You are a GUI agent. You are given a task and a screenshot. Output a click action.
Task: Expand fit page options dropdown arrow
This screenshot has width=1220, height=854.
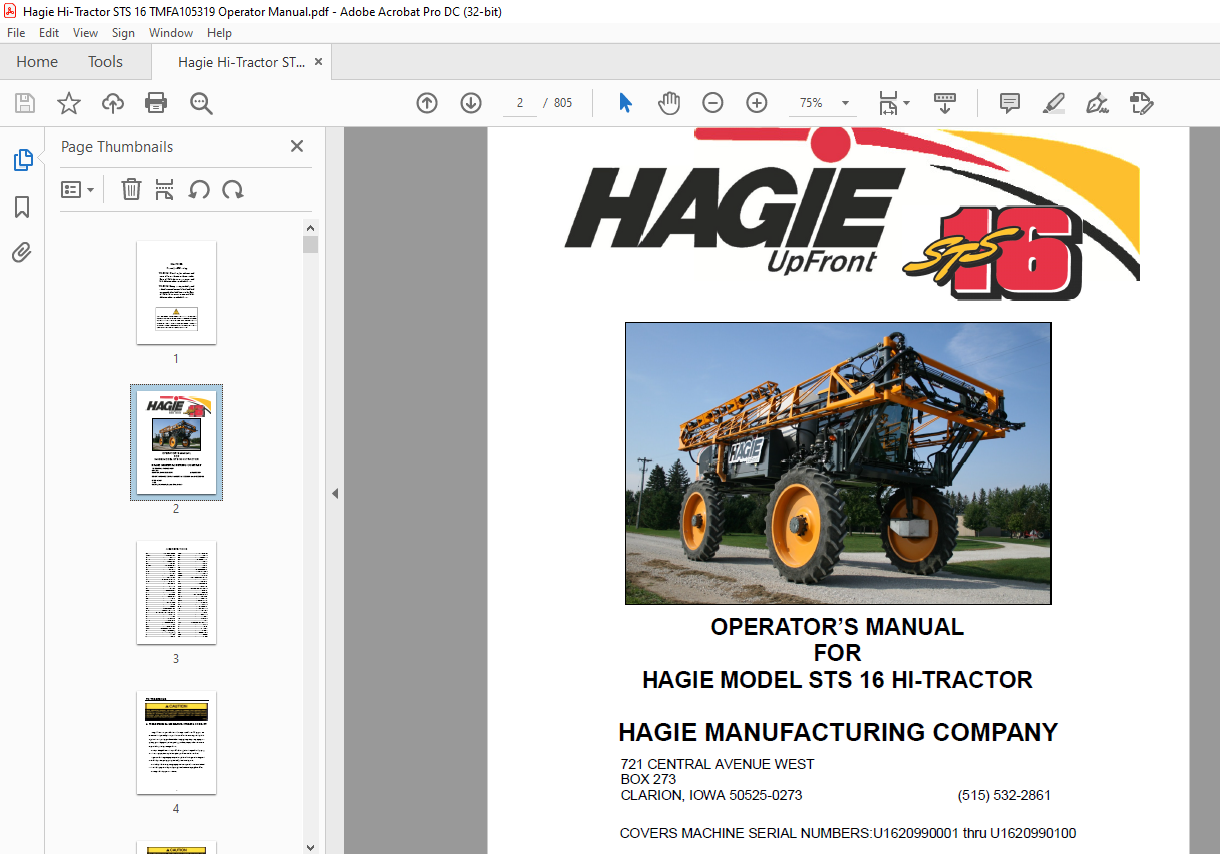pyautogui.click(x=906, y=103)
